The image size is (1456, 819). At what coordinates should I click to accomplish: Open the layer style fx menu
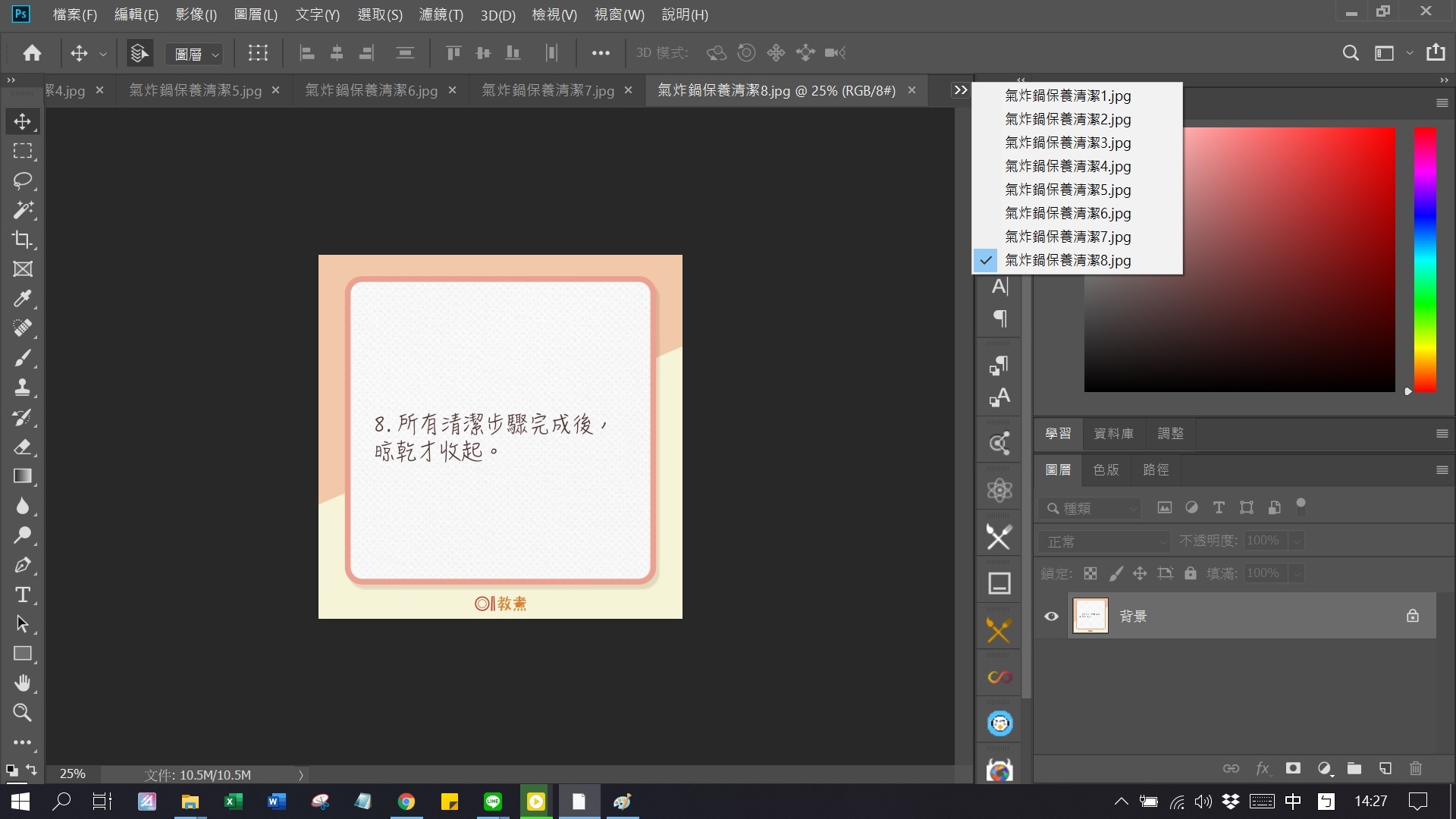click(x=1263, y=768)
